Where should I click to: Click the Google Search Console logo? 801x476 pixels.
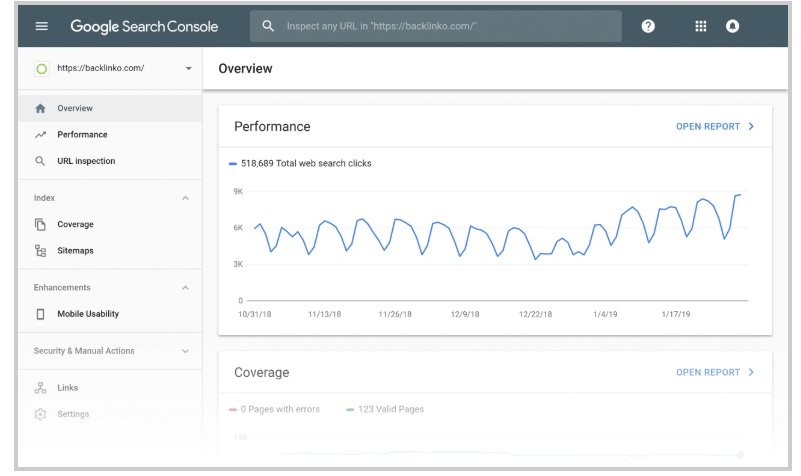pos(144,27)
